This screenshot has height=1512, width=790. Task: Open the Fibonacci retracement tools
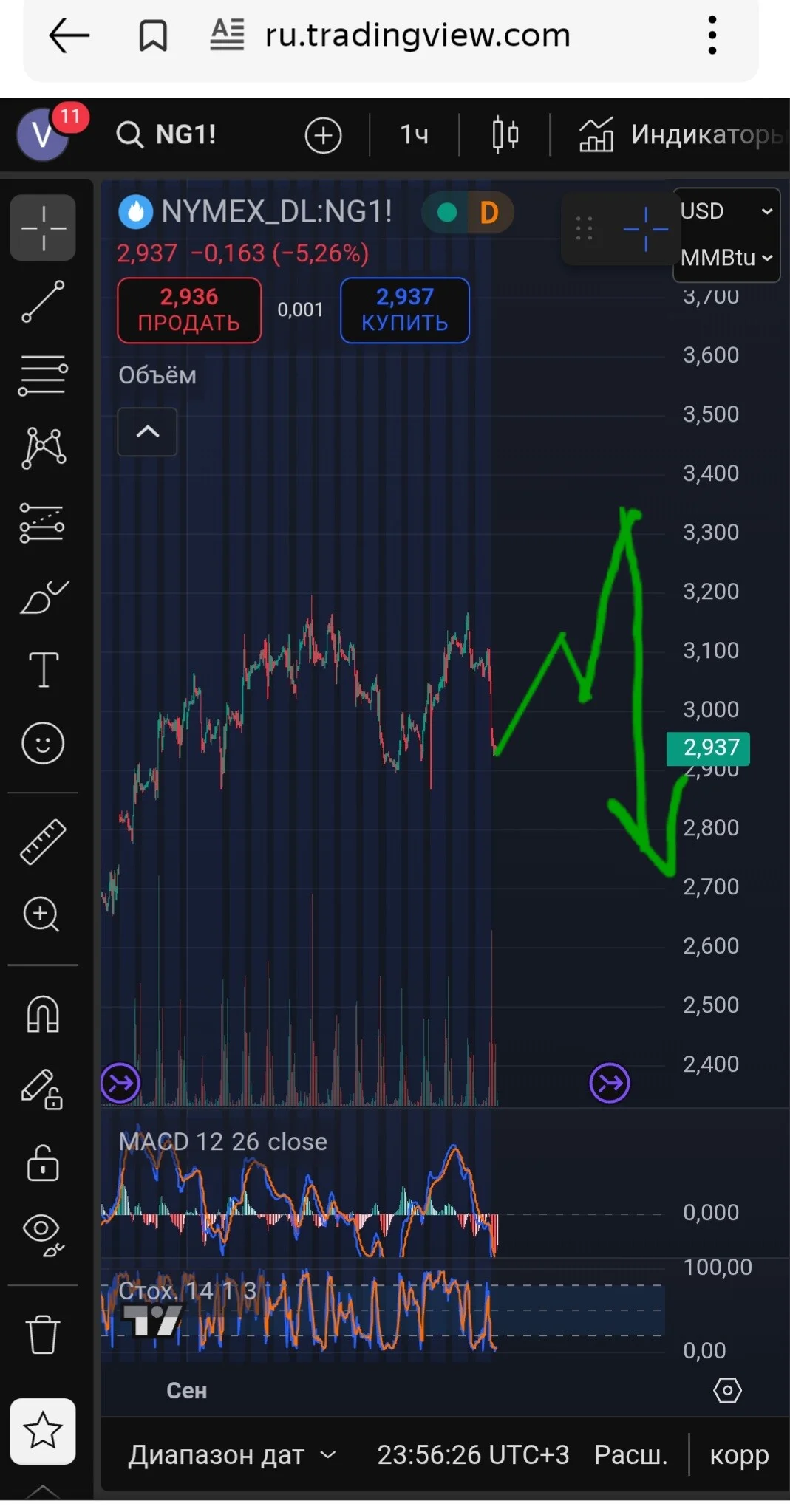coord(43,375)
